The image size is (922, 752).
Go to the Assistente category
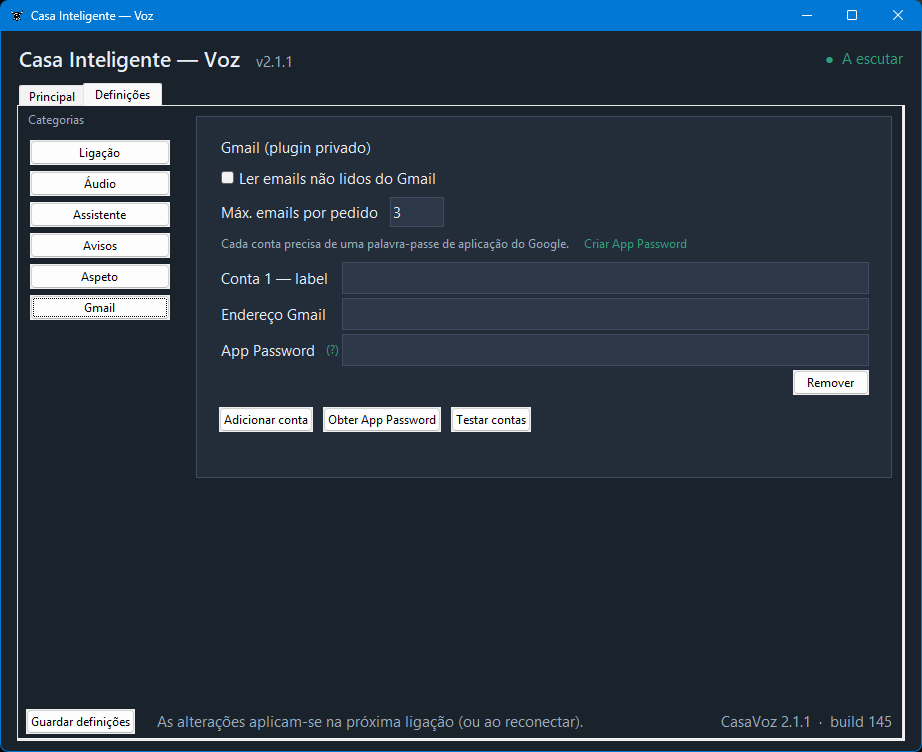coord(100,215)
